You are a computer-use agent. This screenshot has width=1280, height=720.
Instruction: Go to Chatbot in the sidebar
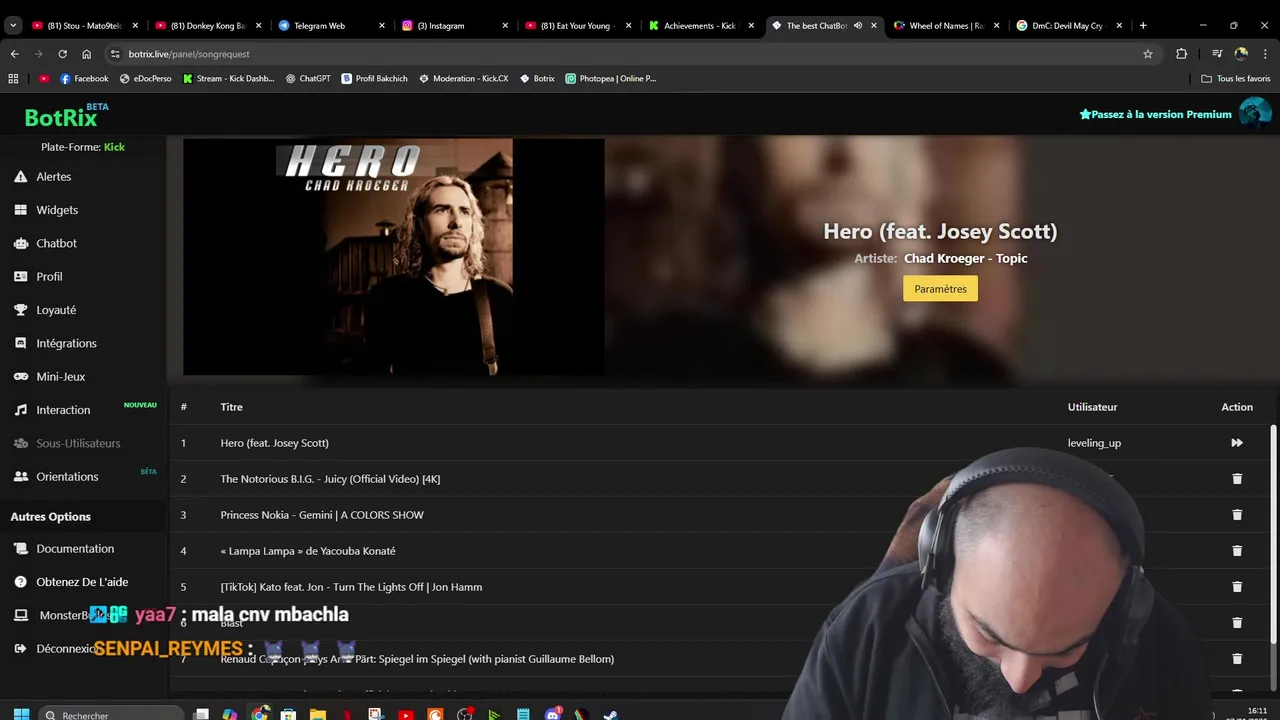click(56, 243)
